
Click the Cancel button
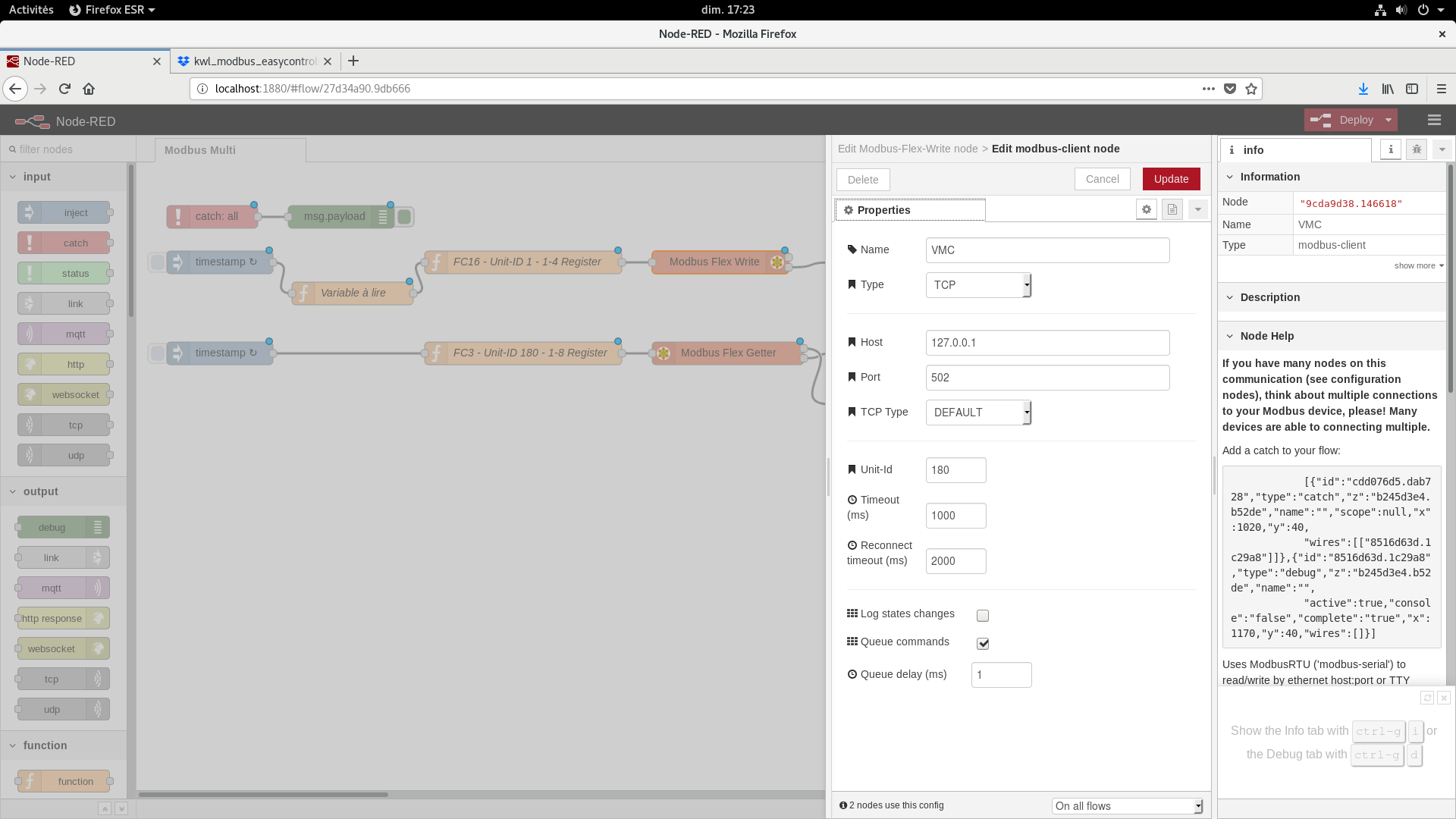pyautogui.click(x=1102, y=179)
